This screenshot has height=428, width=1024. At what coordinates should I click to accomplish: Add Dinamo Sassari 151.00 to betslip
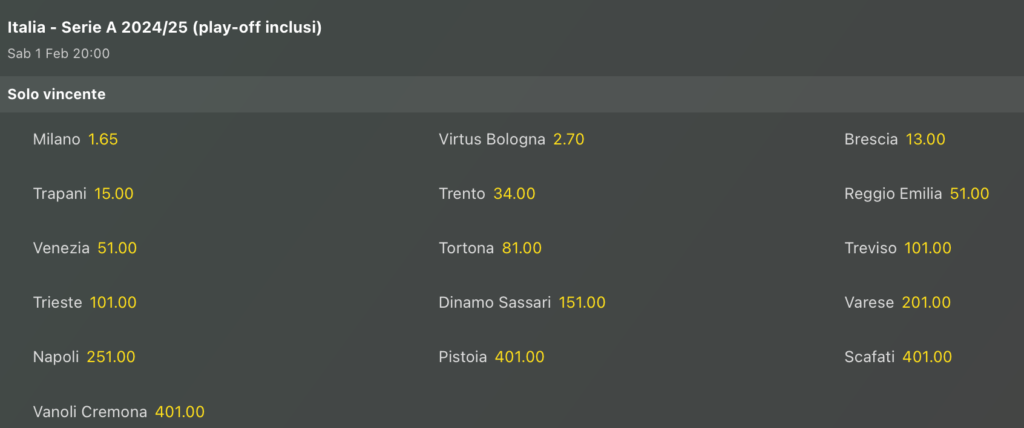click(x=582, y=302)
